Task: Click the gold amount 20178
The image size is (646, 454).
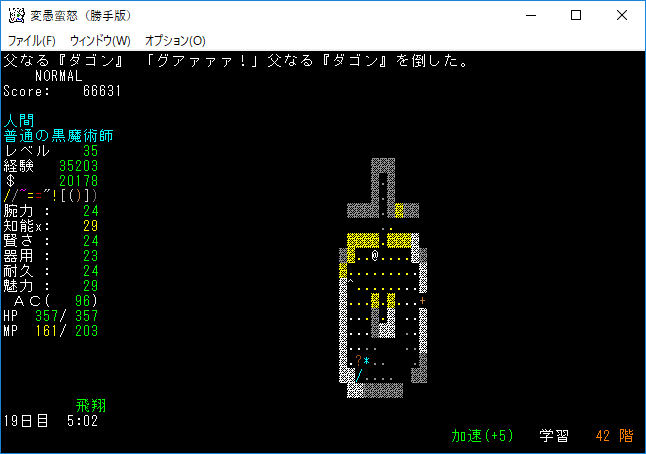Action: coord(78,181)
